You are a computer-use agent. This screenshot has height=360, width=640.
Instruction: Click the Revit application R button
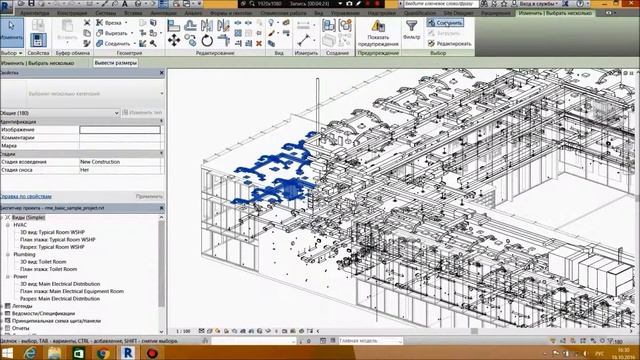6,7
